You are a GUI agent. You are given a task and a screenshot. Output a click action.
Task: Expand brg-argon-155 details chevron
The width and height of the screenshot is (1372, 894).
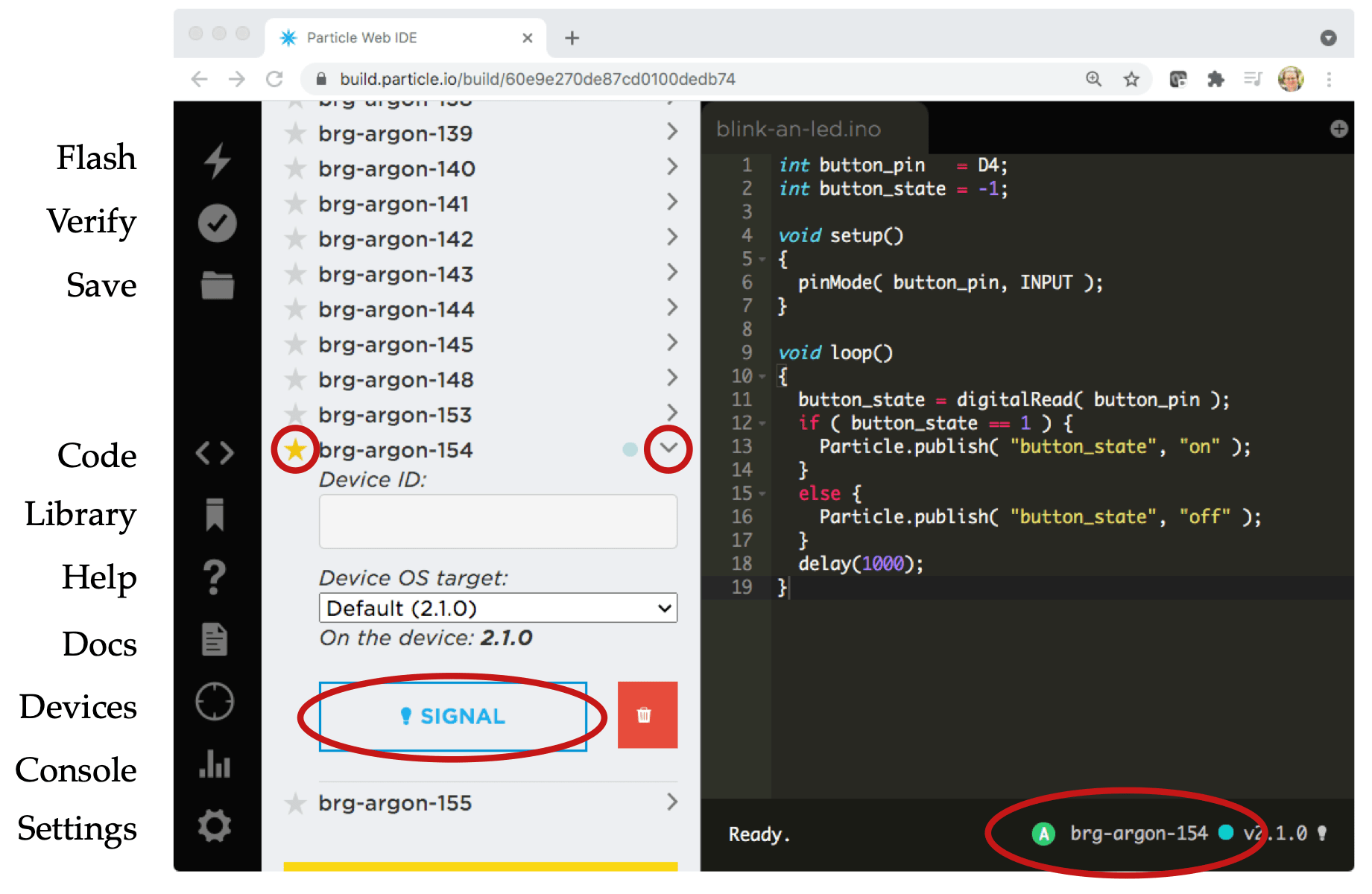pos(671,802)
